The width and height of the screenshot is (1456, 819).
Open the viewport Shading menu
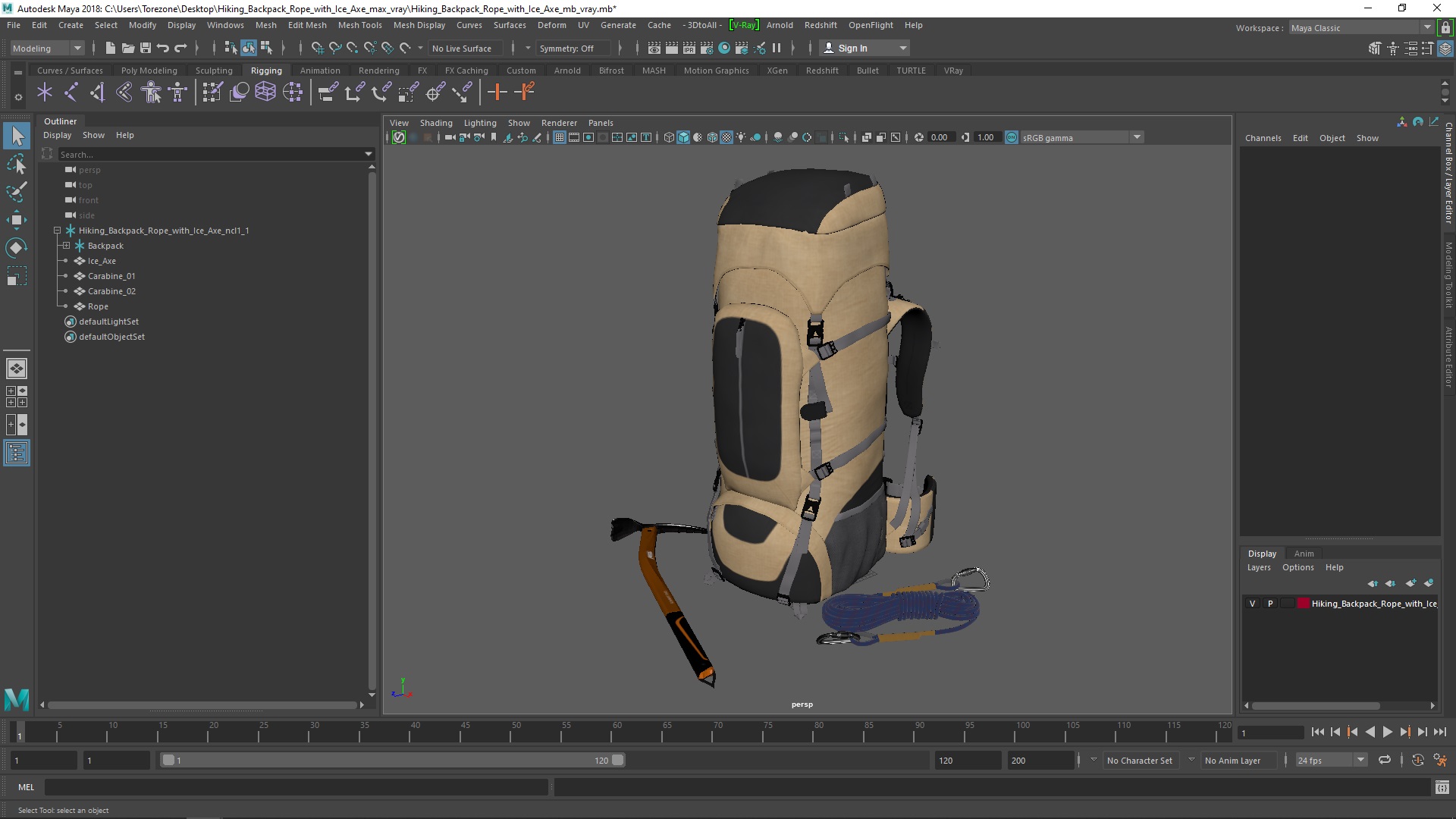coord(436,123)
